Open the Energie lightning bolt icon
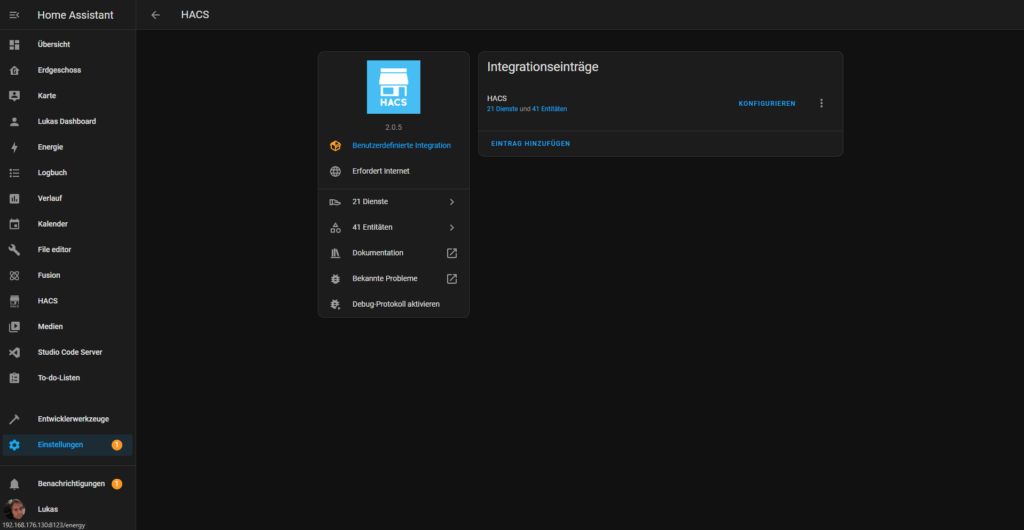The width and height of the screenshot is (1024, 530). 14,147
